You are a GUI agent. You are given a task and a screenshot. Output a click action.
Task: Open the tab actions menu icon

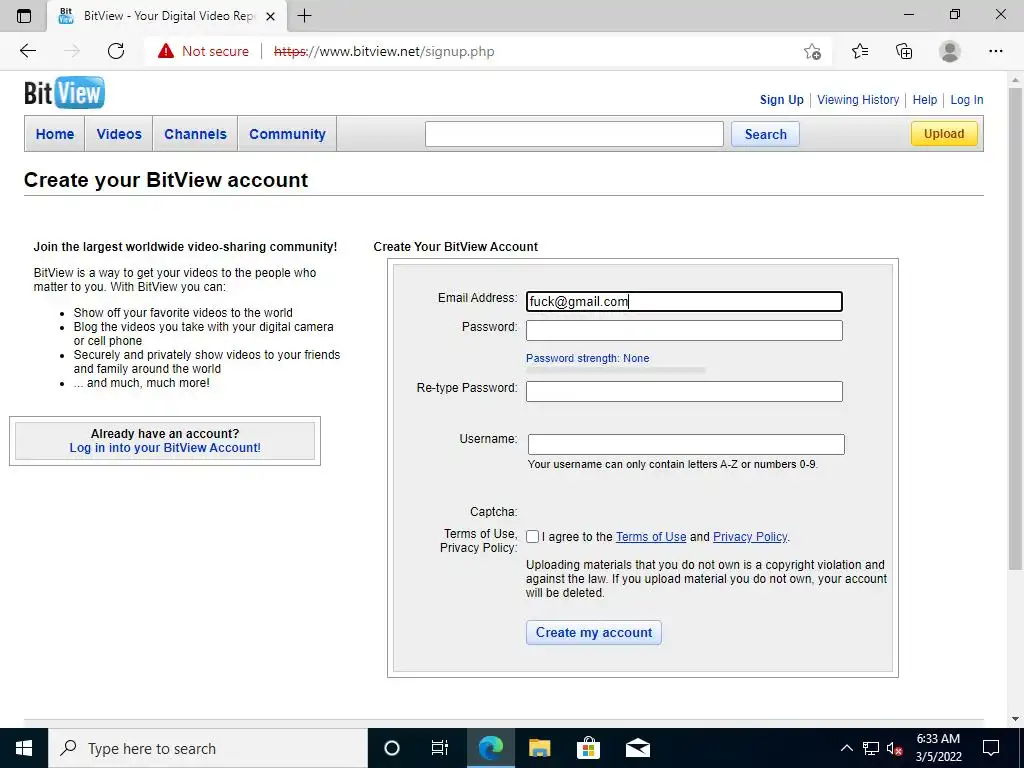pyautogui.click(x=24, y=16)
